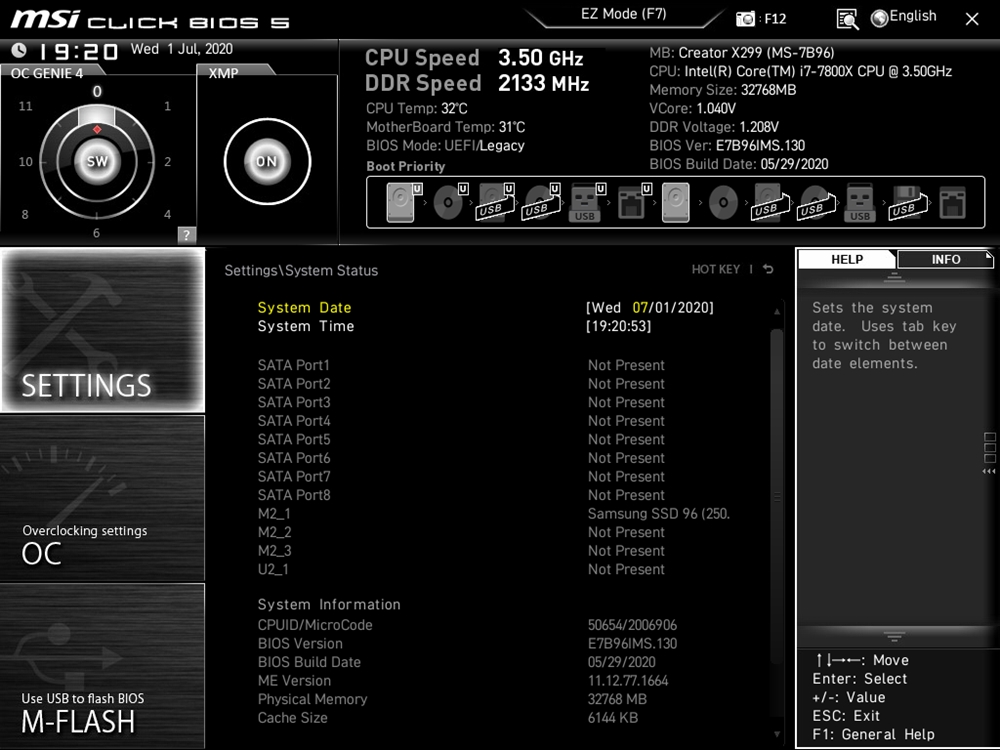Click the ME Version value 11.12.77.1664
Screen dimensions: 1000x750
[x=628, y=680]
